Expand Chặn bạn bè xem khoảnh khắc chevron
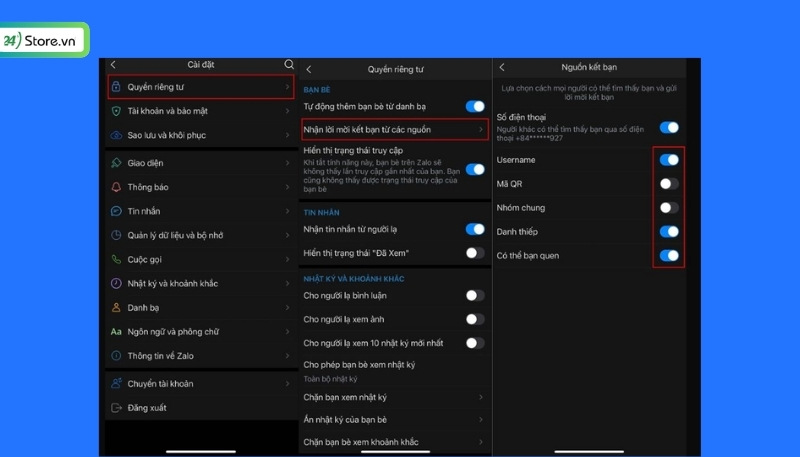 pos(481,442)
